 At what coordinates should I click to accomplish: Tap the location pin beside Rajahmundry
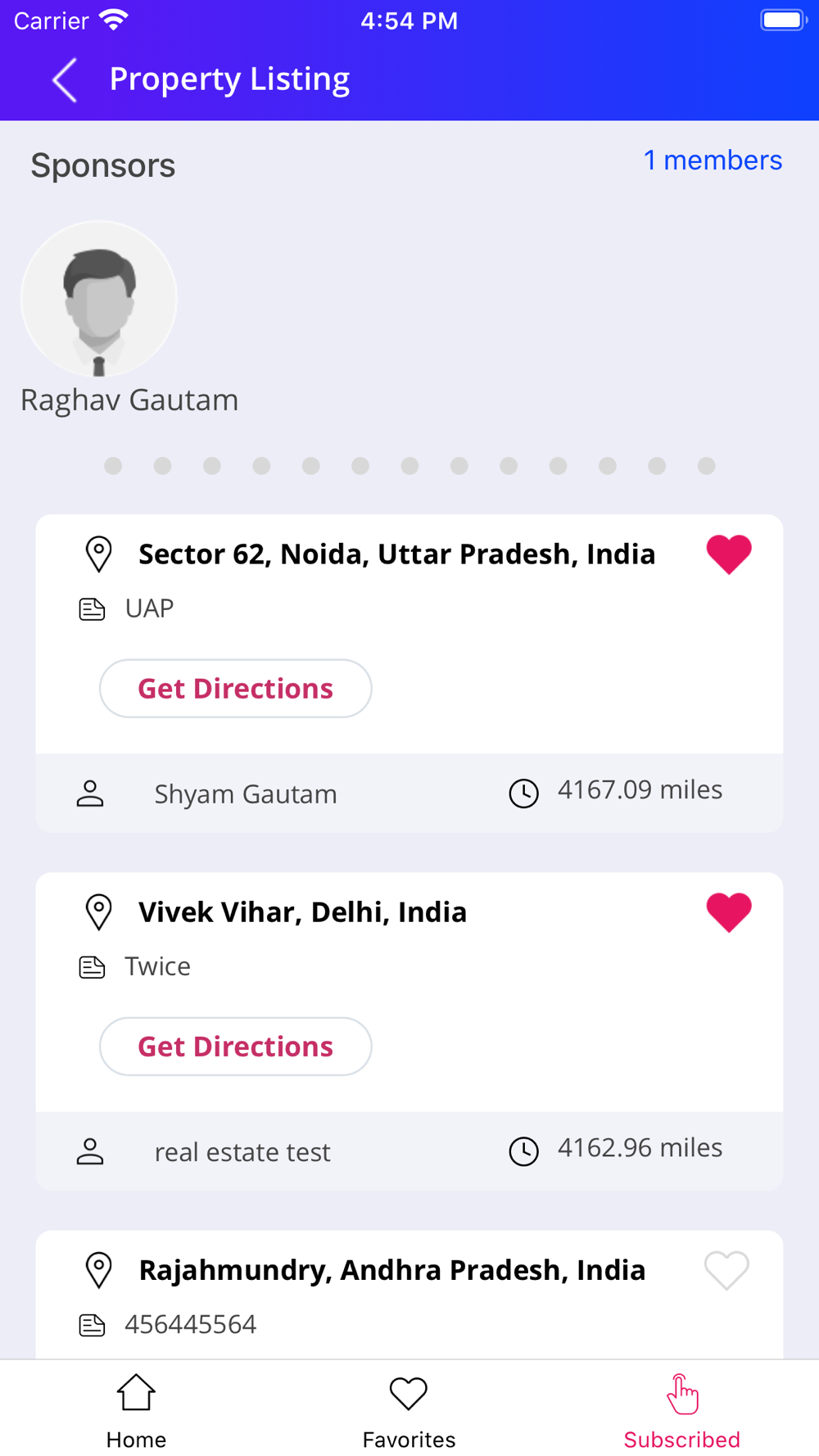pyautogui.click(x=99, y=1270)
